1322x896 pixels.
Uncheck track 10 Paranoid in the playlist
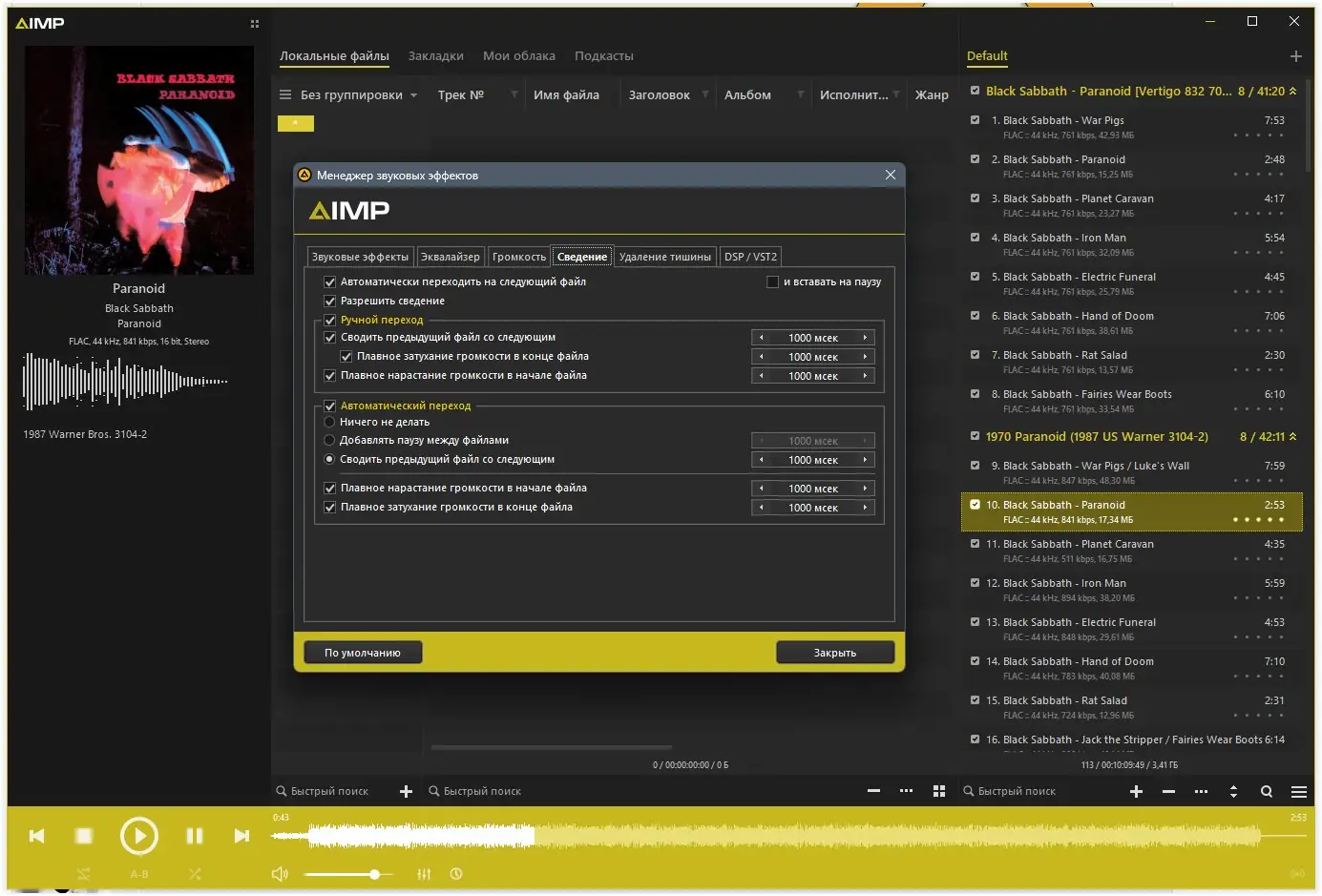click(975, 505)
